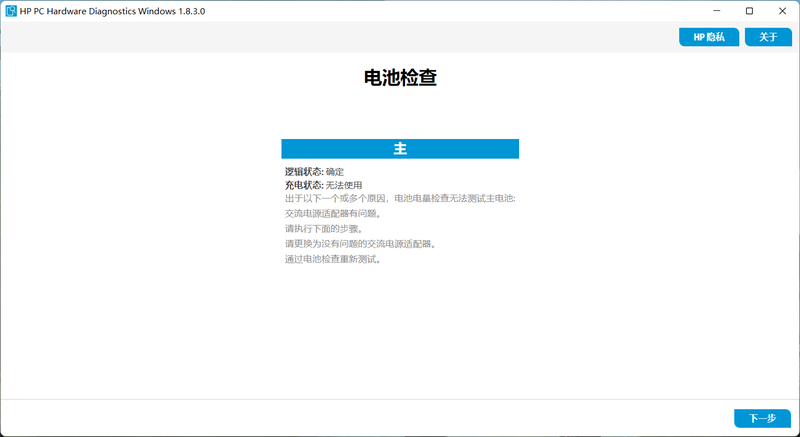Screen dimensions: 800x437
Task: Close the HP diagnostics window
Action: coord(782,11)
